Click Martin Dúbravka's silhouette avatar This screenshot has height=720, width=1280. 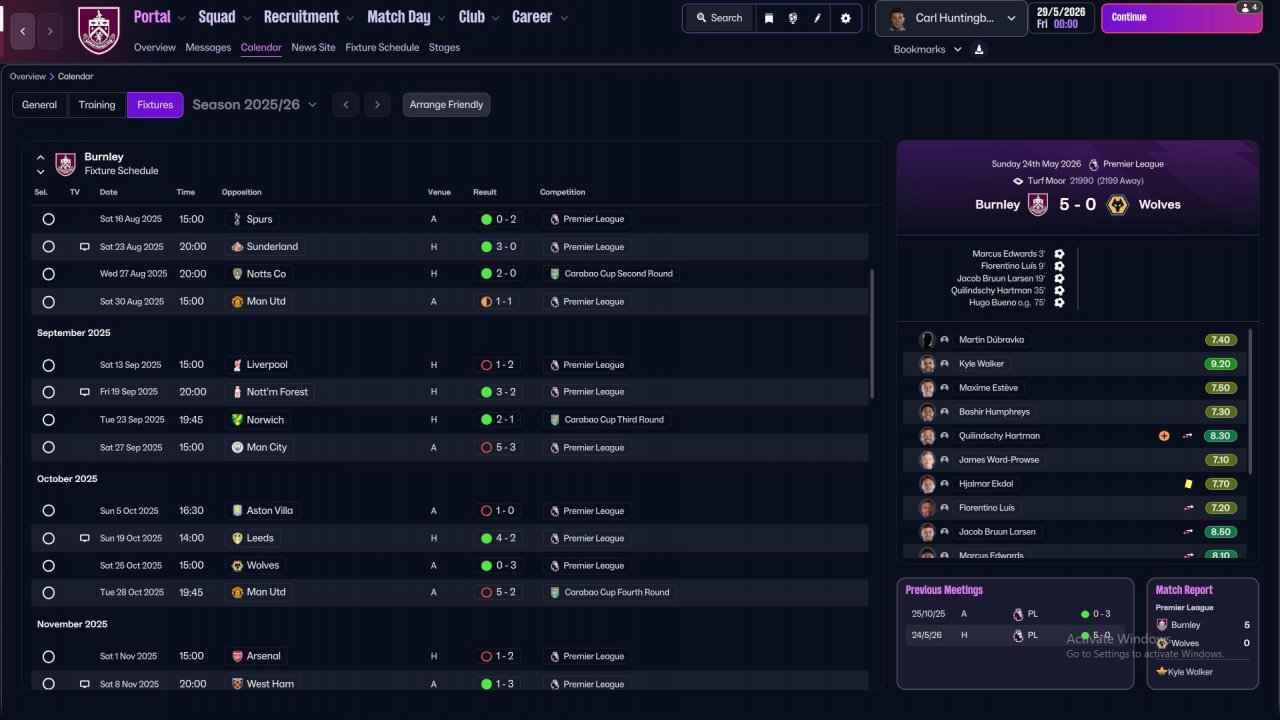tap(927, 340)
